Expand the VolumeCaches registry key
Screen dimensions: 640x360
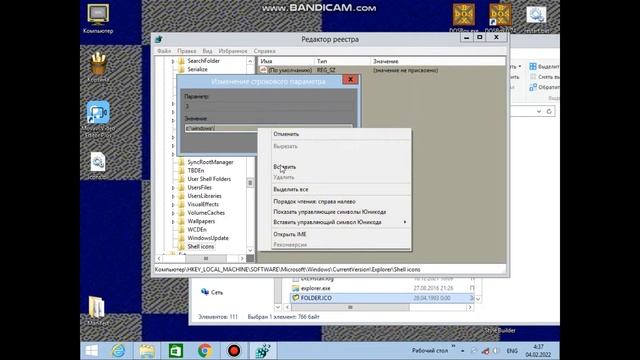point(173,213)
